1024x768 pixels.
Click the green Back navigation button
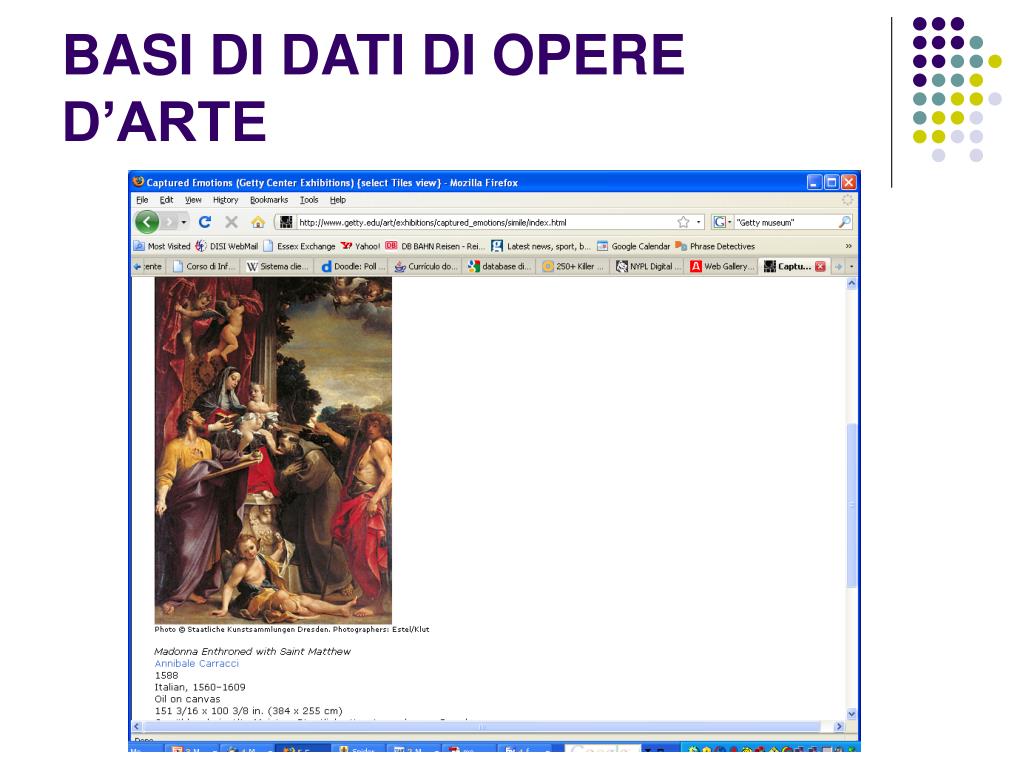point(147,222)
